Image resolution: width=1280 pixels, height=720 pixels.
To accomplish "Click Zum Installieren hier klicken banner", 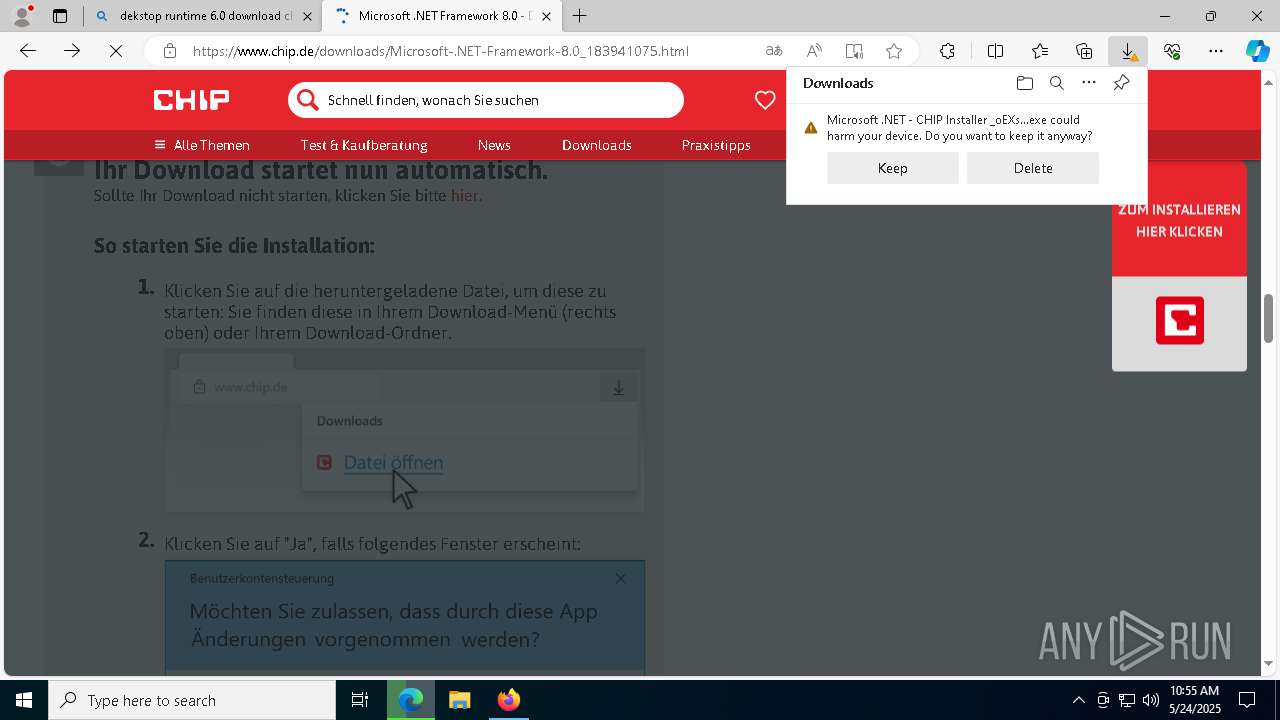I will point(1179,220).
